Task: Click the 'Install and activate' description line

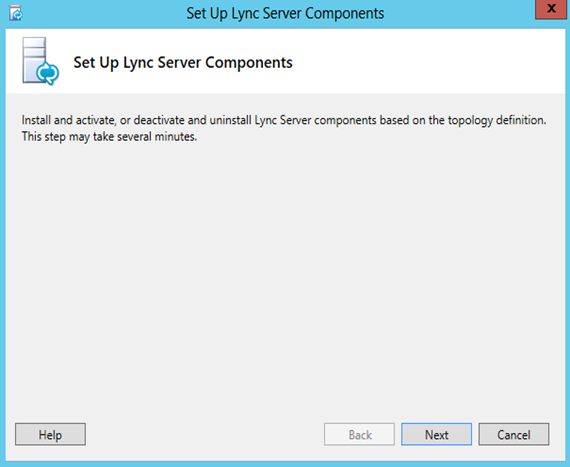Action: pyautogui.click(x=284, y=120)
